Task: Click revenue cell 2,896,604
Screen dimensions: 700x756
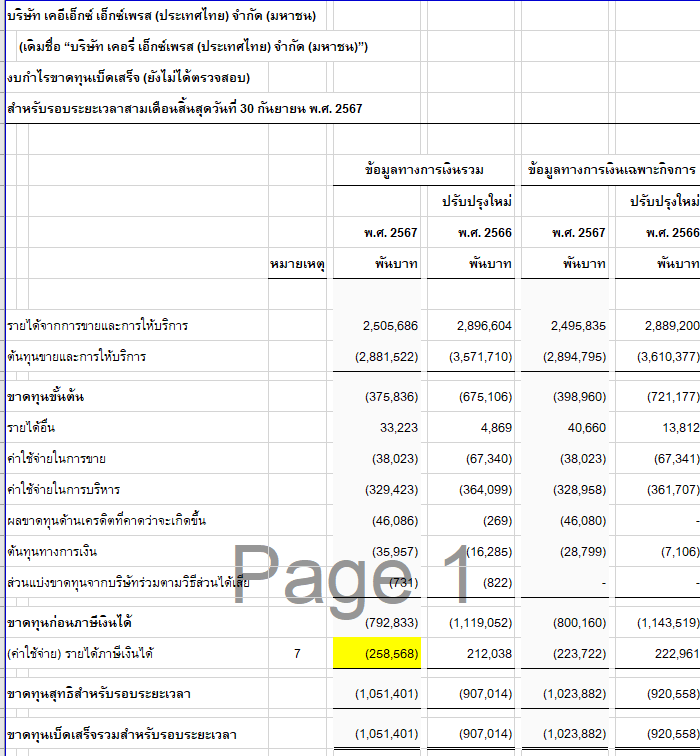Action: pyautogui.click(x=484, y=326)
